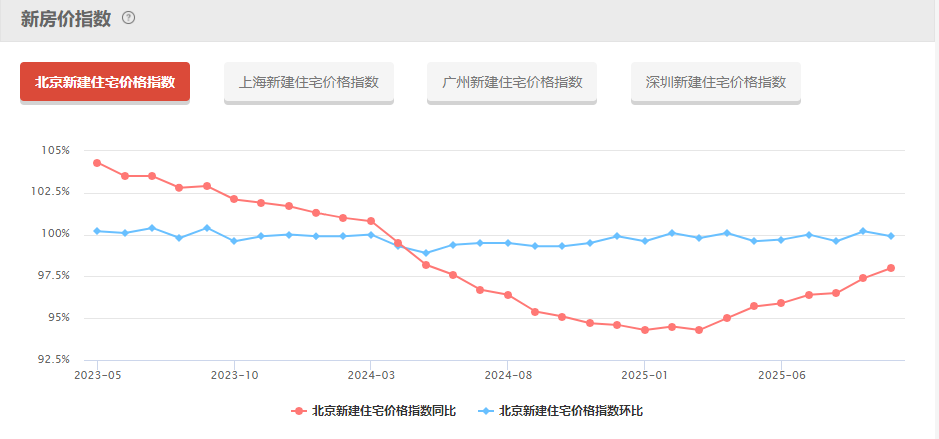Viewport: 939px width, 439px height.
Task: Click lowest red point near 2025-01
Action: click(644, 330)
